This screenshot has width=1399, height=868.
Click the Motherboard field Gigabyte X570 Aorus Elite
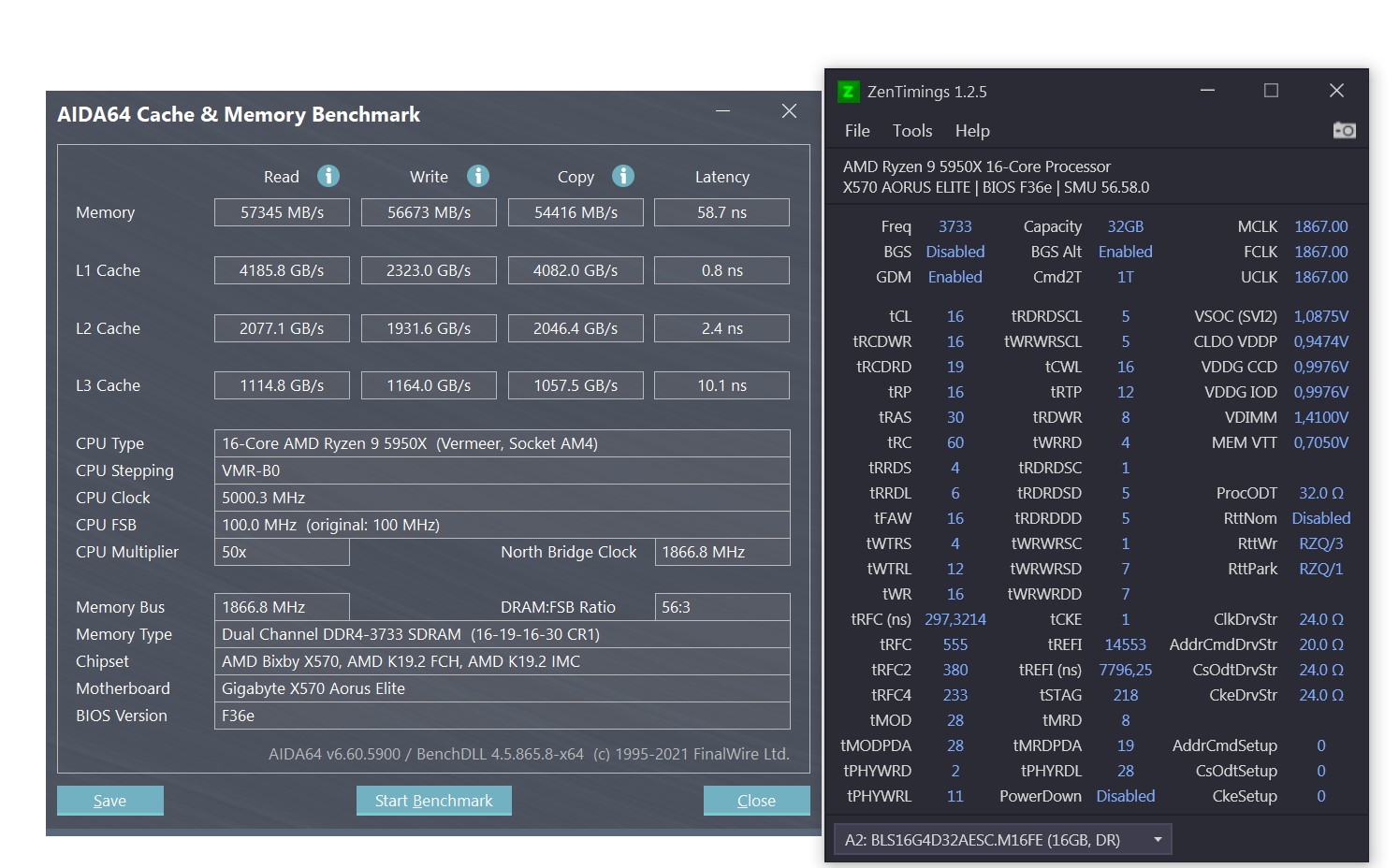(503, 688)
